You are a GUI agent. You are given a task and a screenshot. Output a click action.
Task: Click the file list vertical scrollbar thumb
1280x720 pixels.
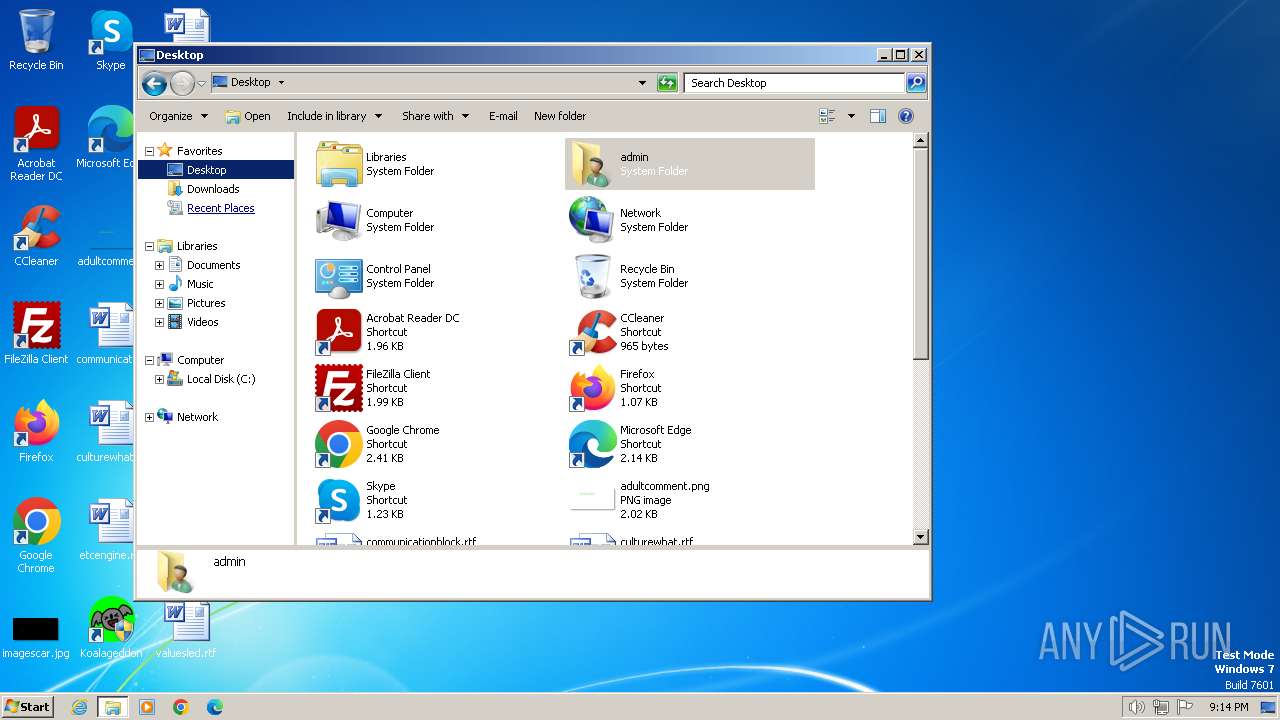click(x=921, y=255)
